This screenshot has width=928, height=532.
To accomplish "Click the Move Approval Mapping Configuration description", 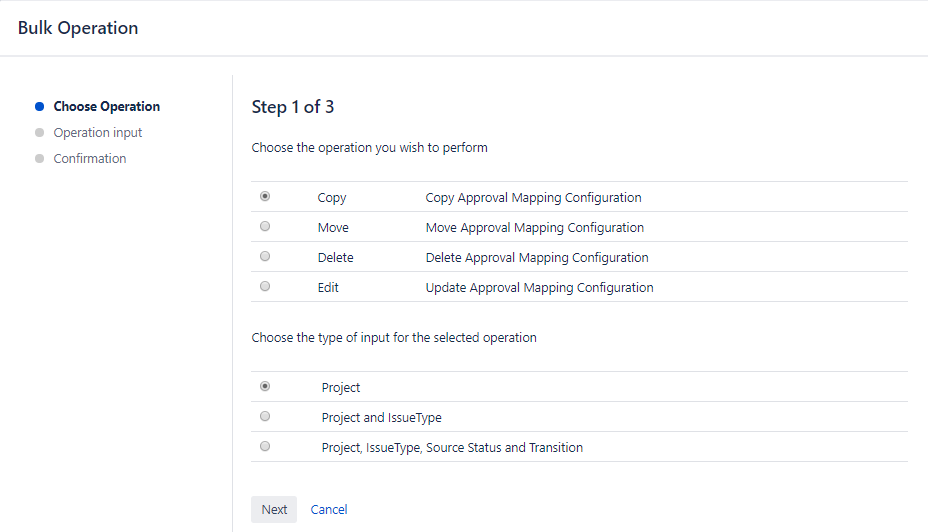I will [534, 228].
